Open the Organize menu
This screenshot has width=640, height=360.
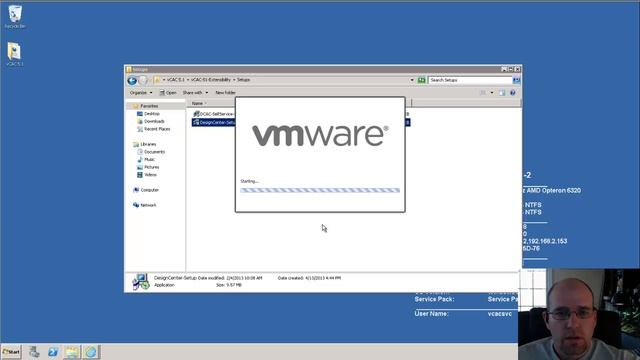(x=141, y=93)
